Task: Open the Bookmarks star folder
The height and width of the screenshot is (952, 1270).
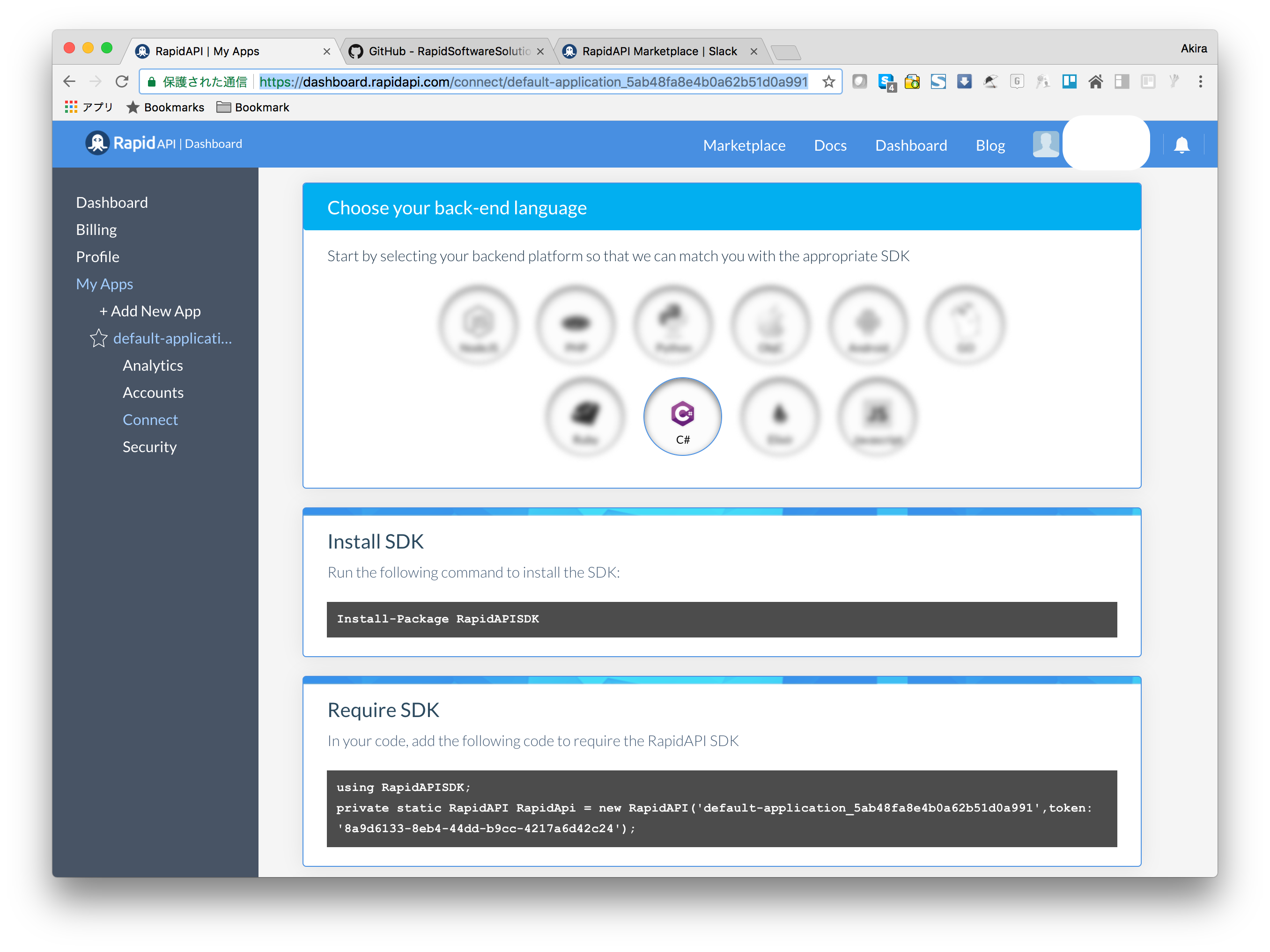Action: coord(165,107)
